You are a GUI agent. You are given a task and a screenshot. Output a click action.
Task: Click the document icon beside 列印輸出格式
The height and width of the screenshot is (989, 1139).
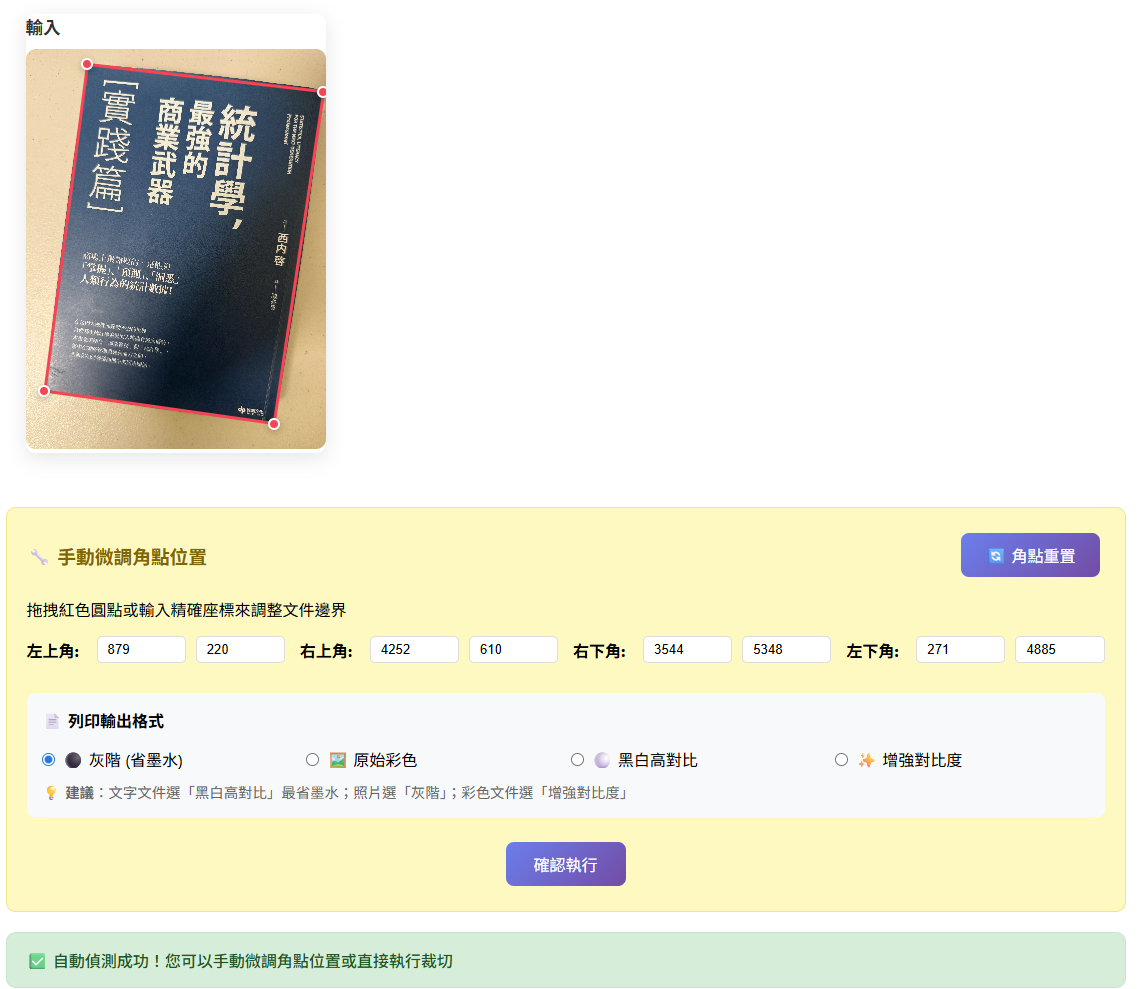[x=52, y=721]
